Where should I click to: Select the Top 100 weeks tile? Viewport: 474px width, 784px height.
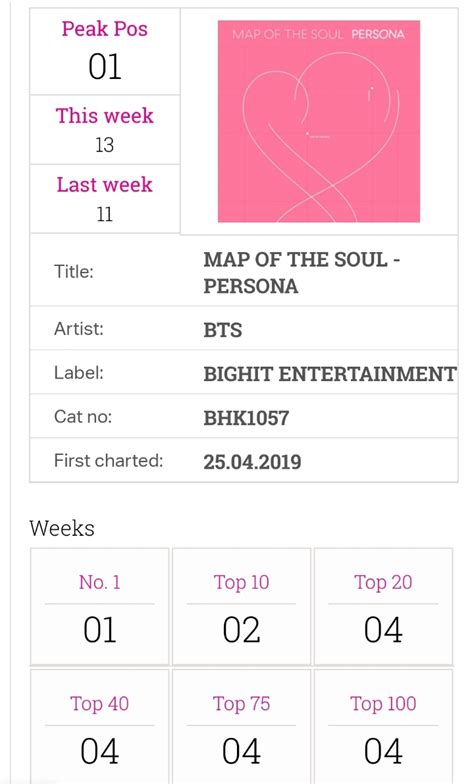[x=383, y=727]
